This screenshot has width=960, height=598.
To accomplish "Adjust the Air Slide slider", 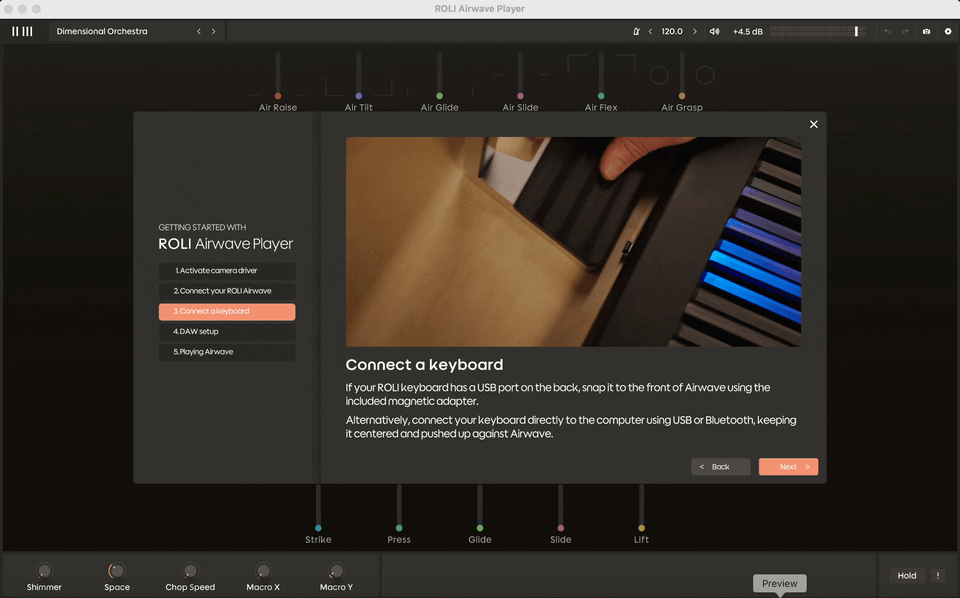I will (520, 75).
